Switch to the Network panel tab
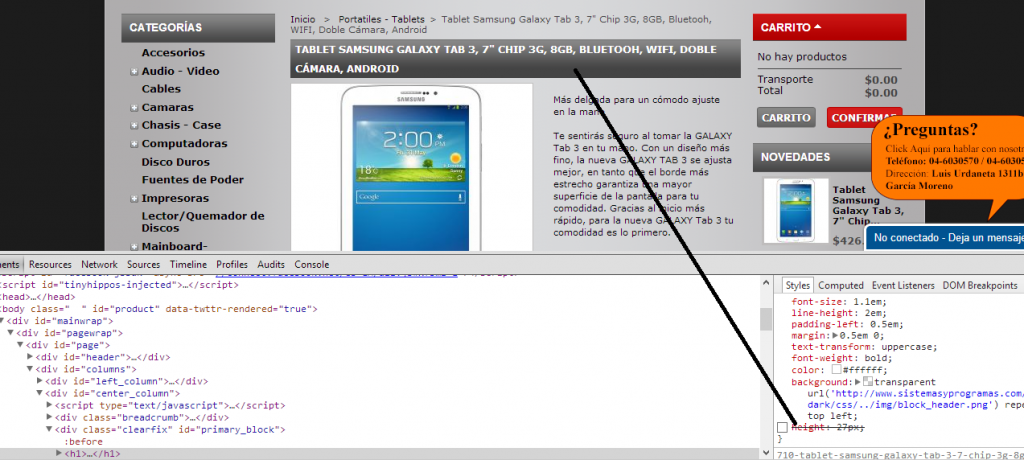 (x=99, y=264)
